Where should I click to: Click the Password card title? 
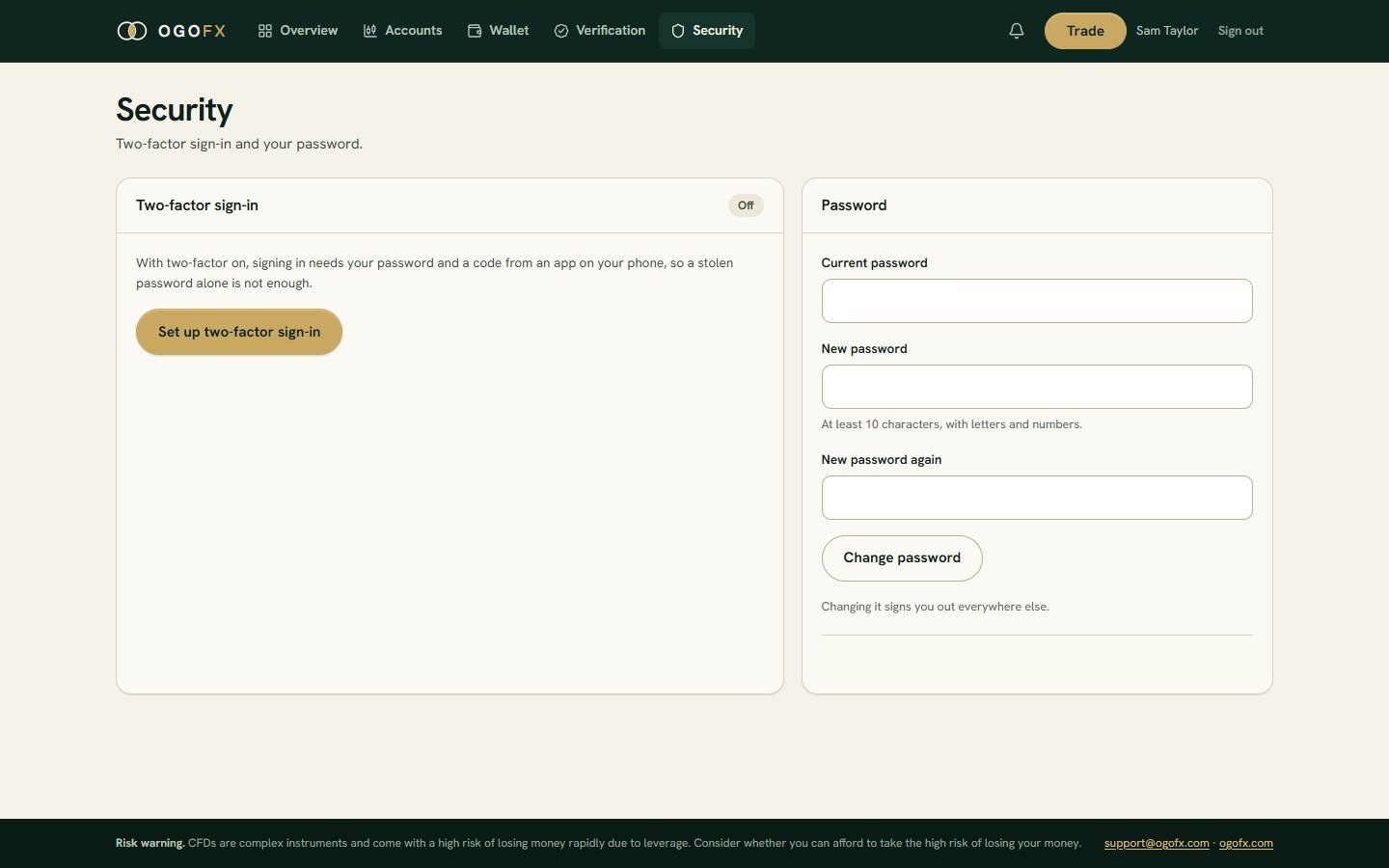point(854,205)
